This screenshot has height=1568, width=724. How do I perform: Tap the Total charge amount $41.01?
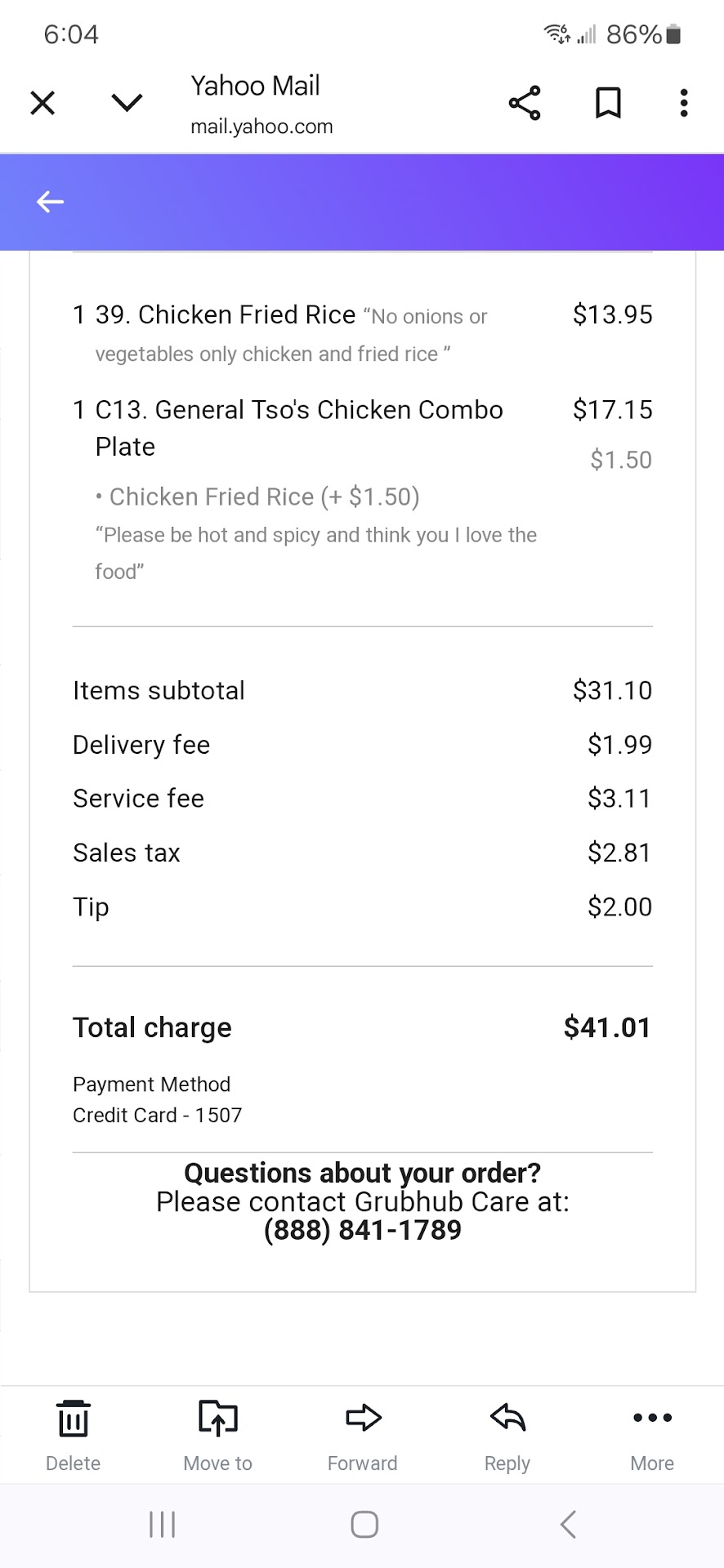606,1027
